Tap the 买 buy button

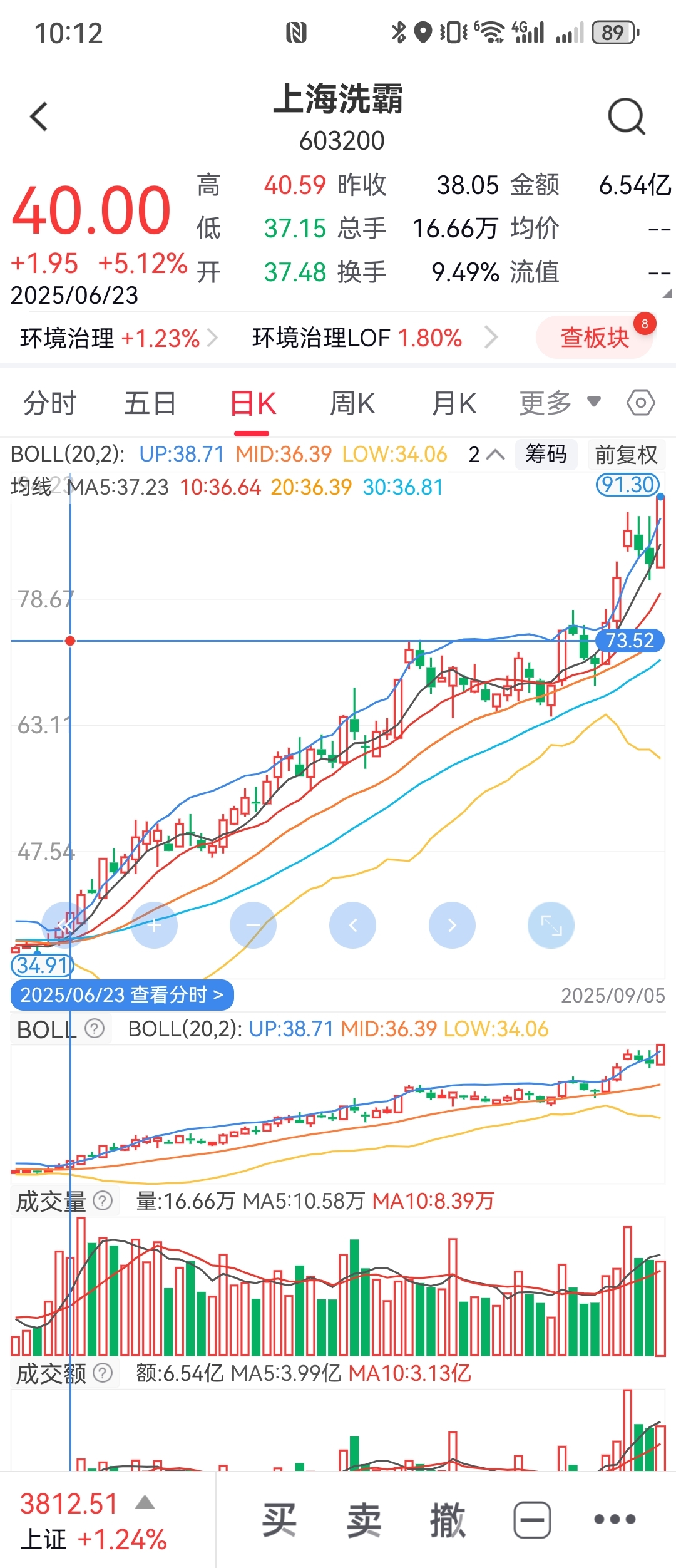click(x=279, y=1520)
